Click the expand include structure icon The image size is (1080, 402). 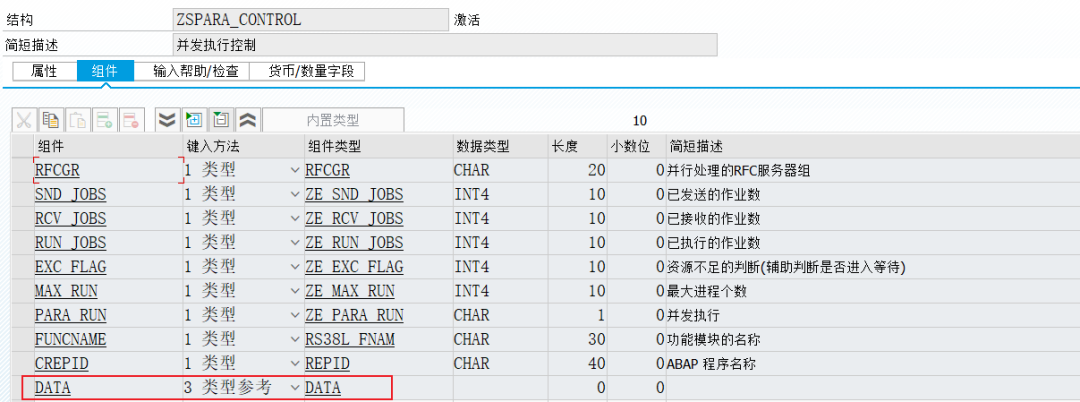(194, 120)
